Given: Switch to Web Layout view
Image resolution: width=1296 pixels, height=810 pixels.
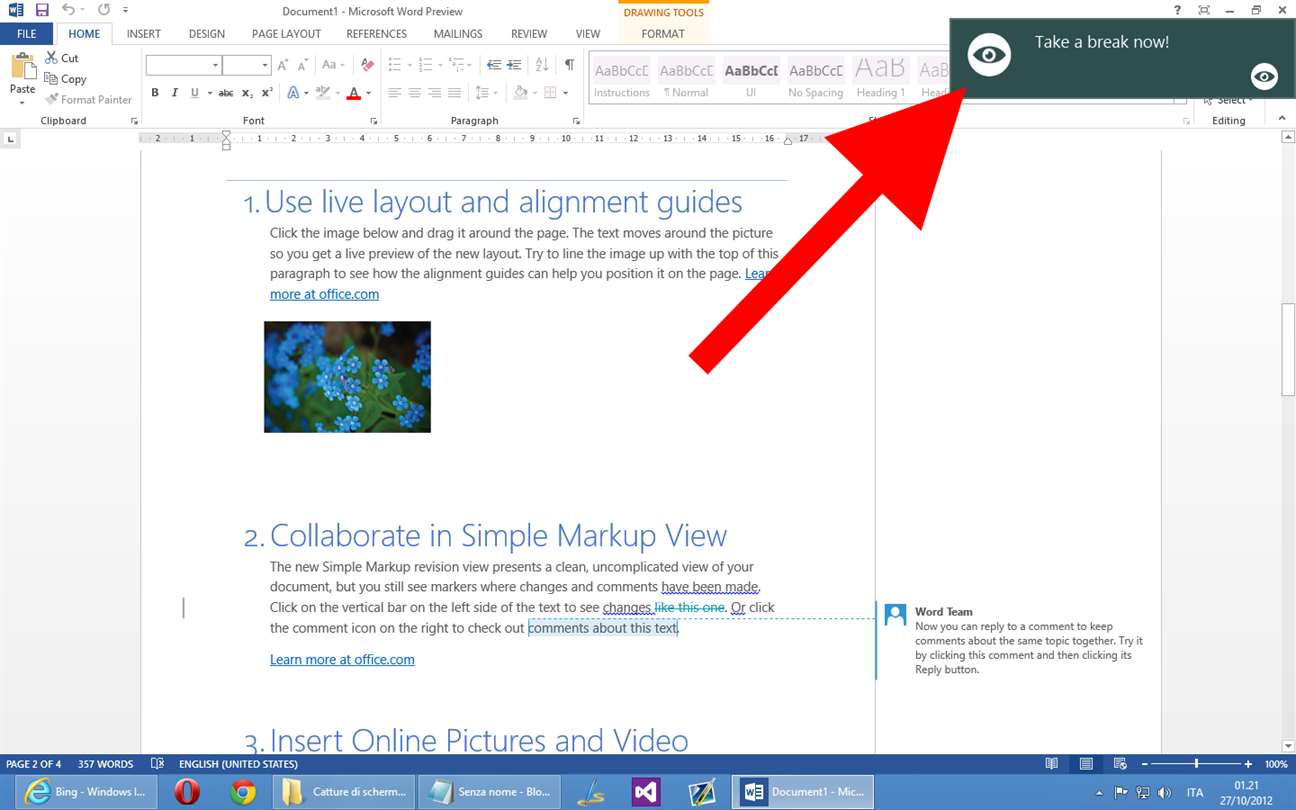Looking at the screenshot, I should pos(1120,764).
